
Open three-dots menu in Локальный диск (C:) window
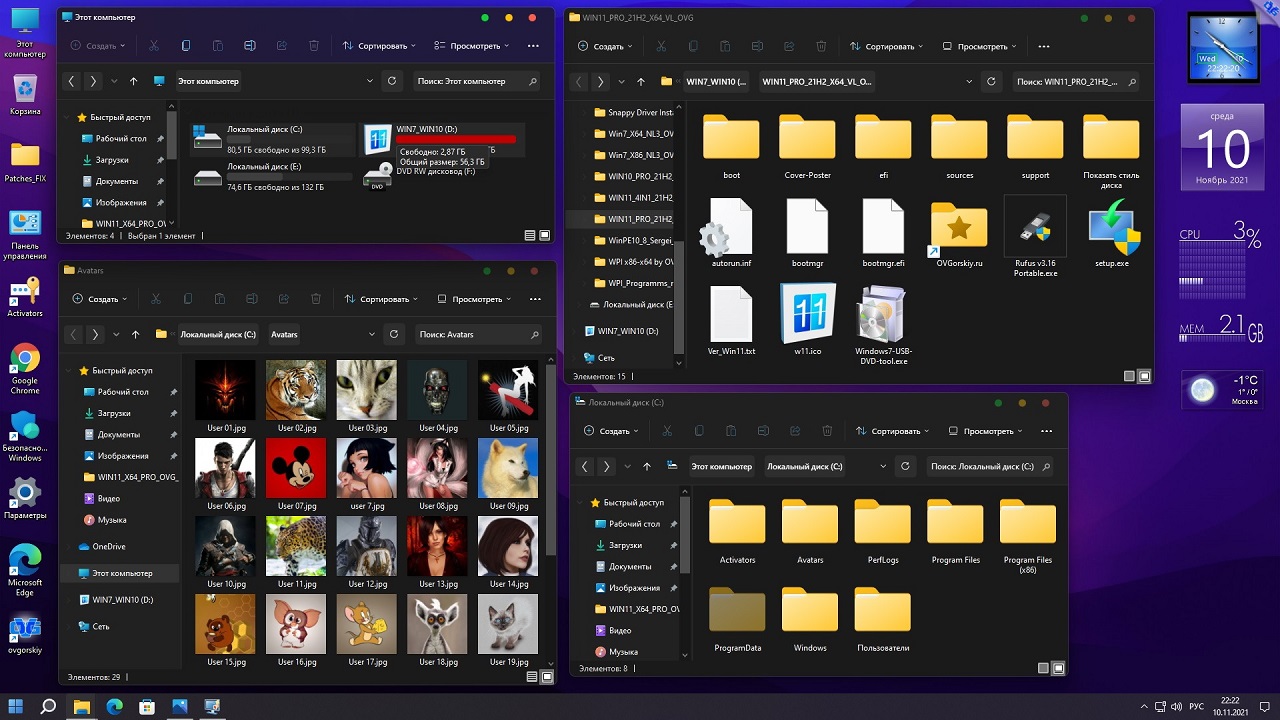pos(1046,431)
